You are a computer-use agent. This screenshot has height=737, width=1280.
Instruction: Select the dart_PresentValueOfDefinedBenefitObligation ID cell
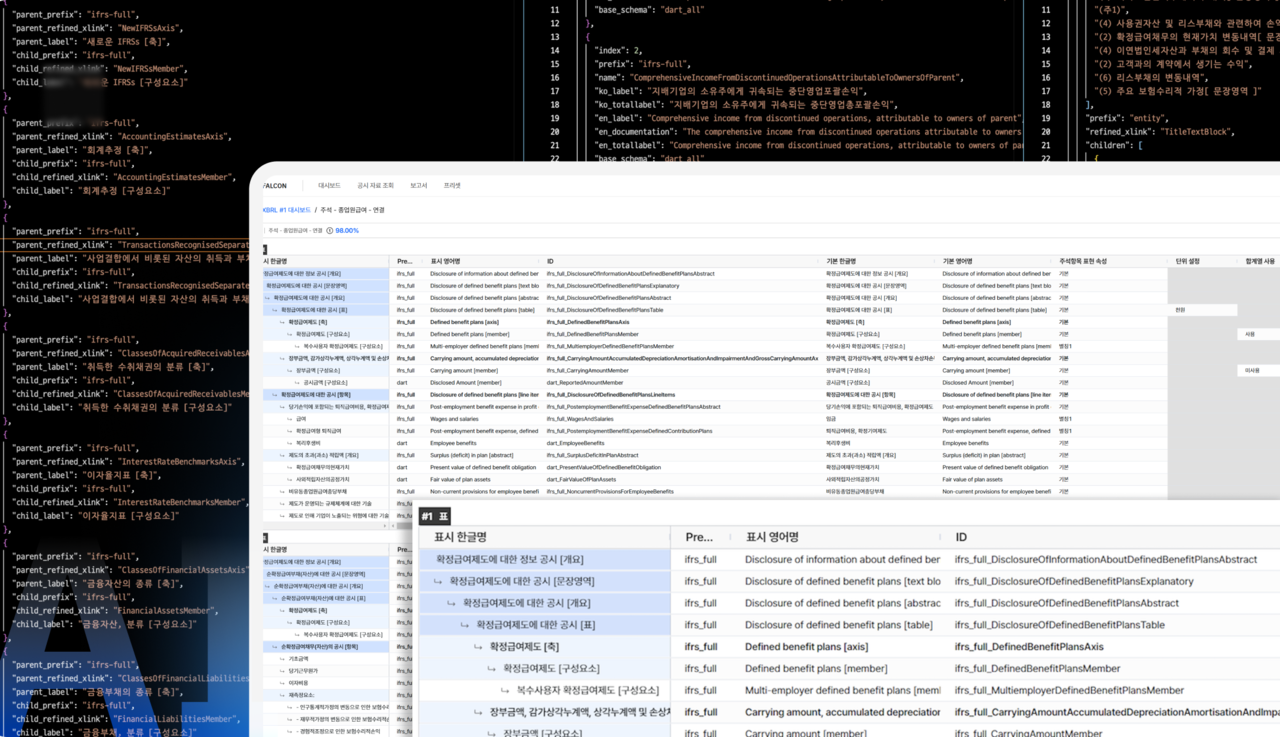click(603, 467)
